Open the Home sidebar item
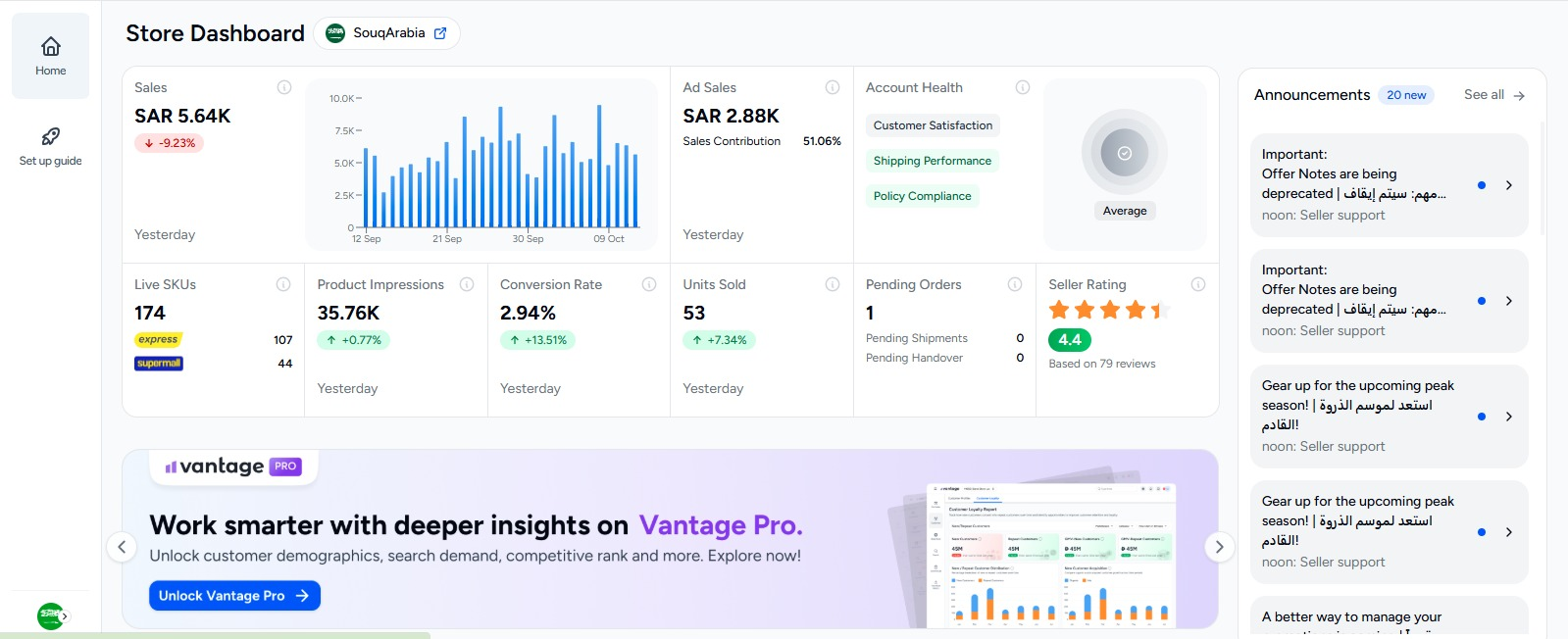 coord(50,56)
